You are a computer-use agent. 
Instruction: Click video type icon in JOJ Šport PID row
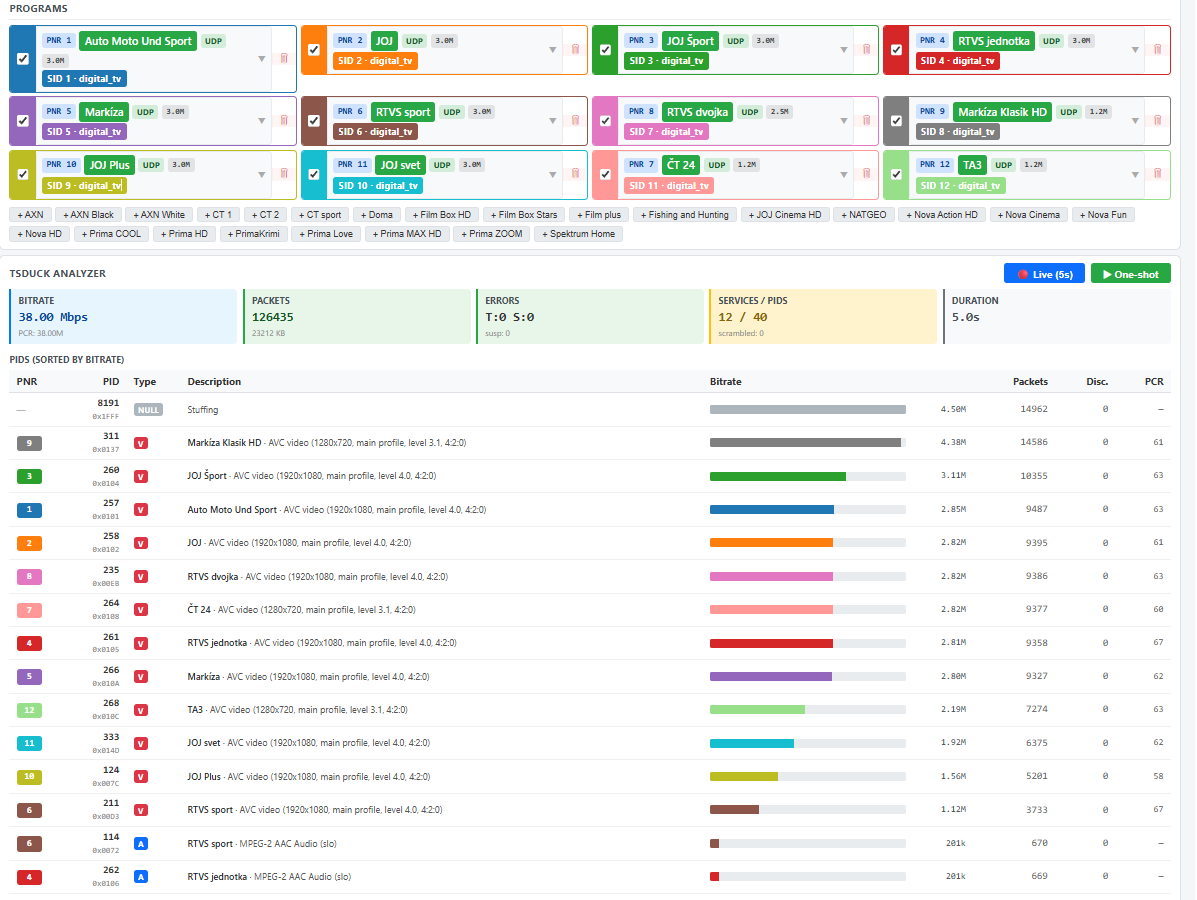[141, 476]
